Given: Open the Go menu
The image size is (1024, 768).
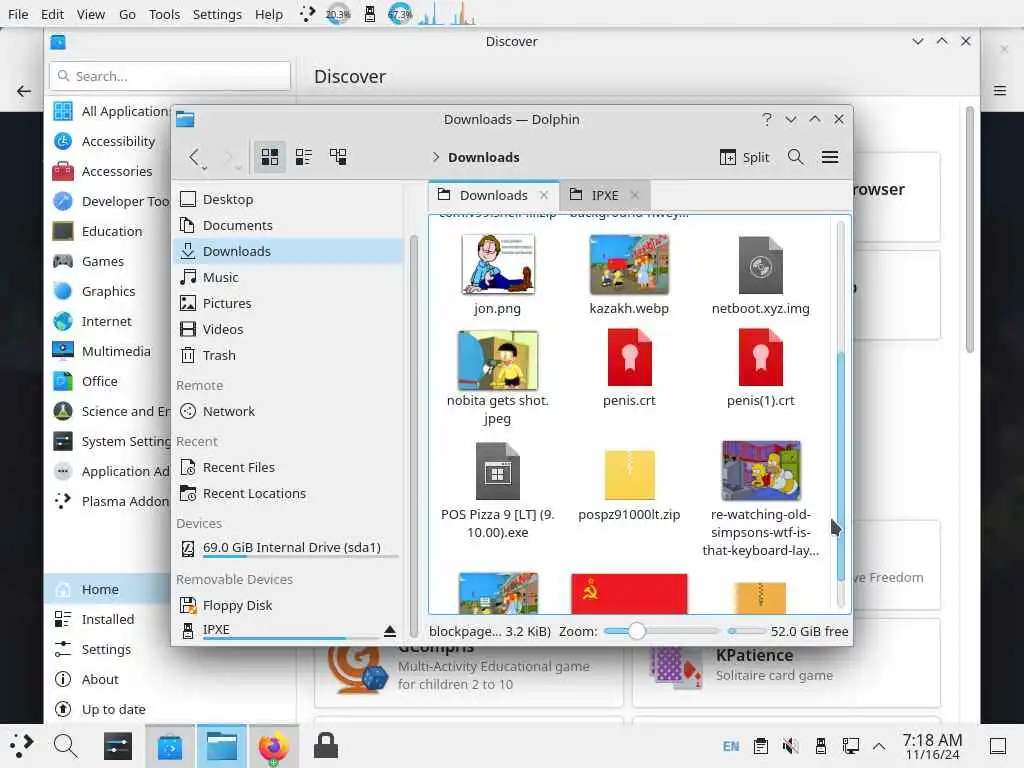Looking at the screenshot, I should pos(127,14).
